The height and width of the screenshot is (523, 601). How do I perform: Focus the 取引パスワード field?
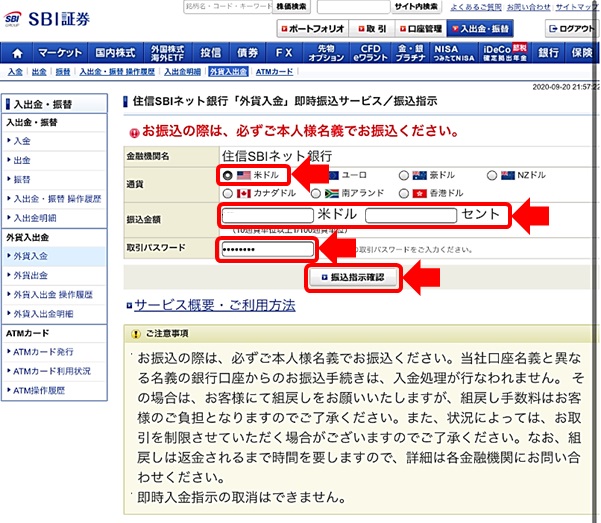(268, 250)
